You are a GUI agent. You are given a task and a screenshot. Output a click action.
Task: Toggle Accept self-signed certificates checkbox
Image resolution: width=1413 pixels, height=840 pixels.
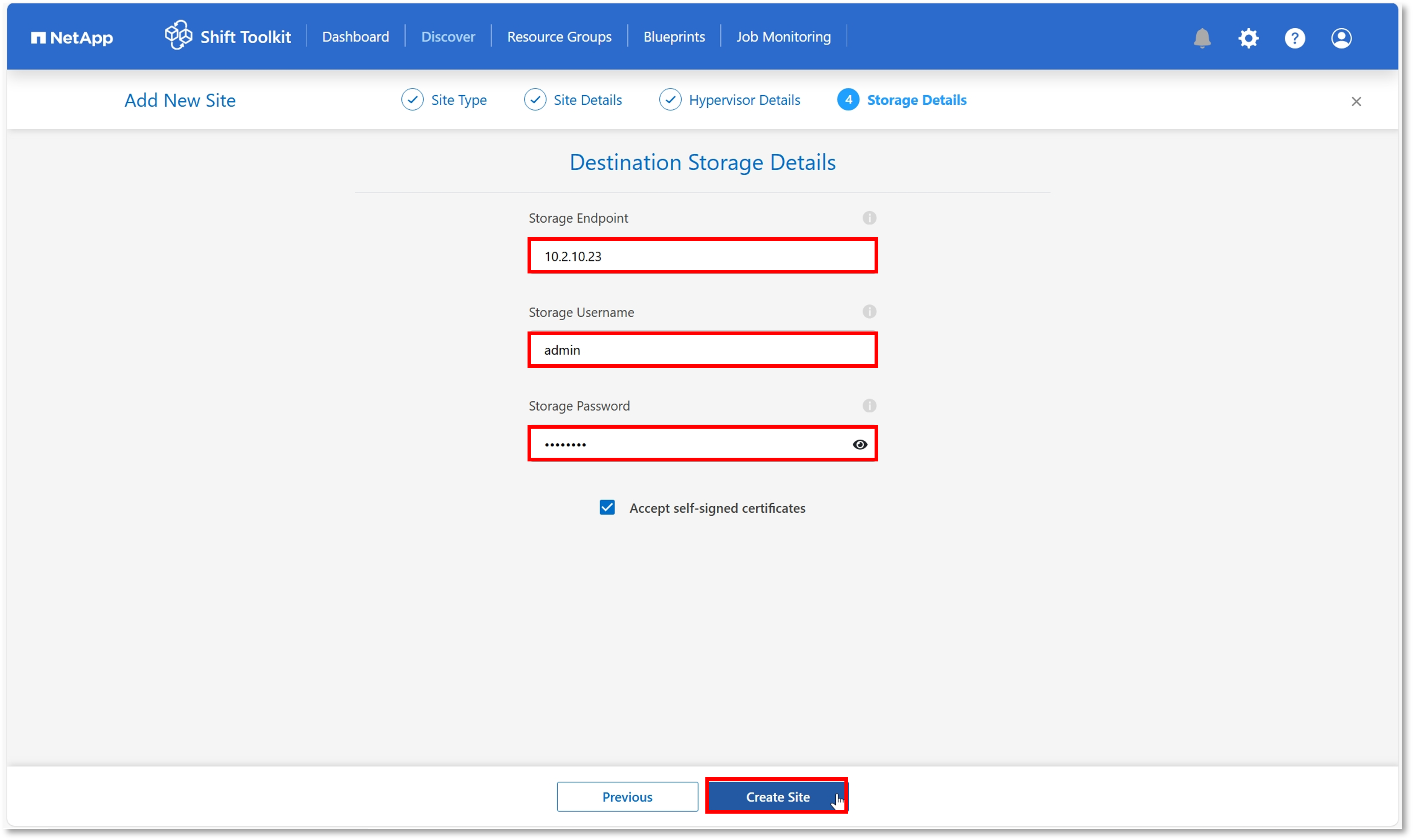[607, 507]
